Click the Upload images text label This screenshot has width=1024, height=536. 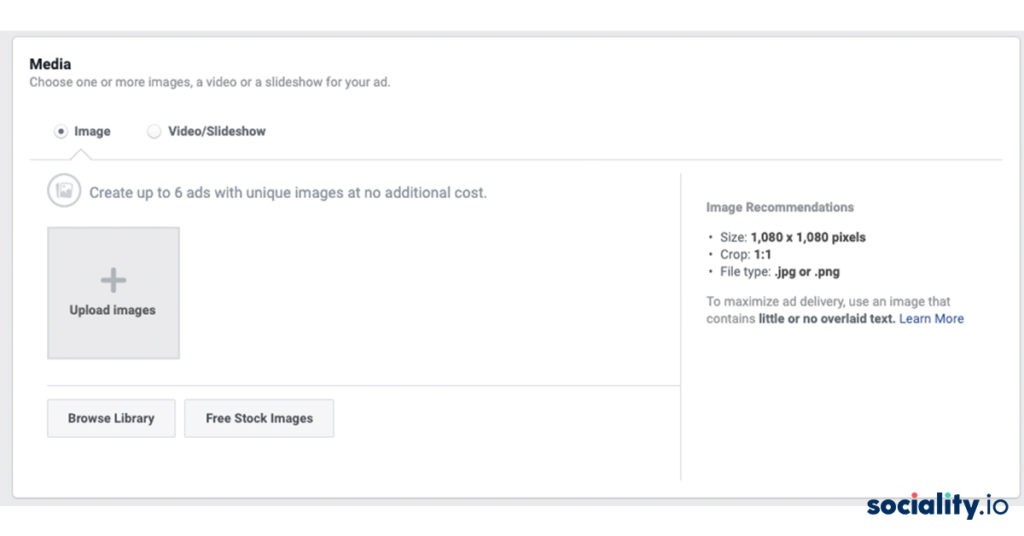(112, 310)
